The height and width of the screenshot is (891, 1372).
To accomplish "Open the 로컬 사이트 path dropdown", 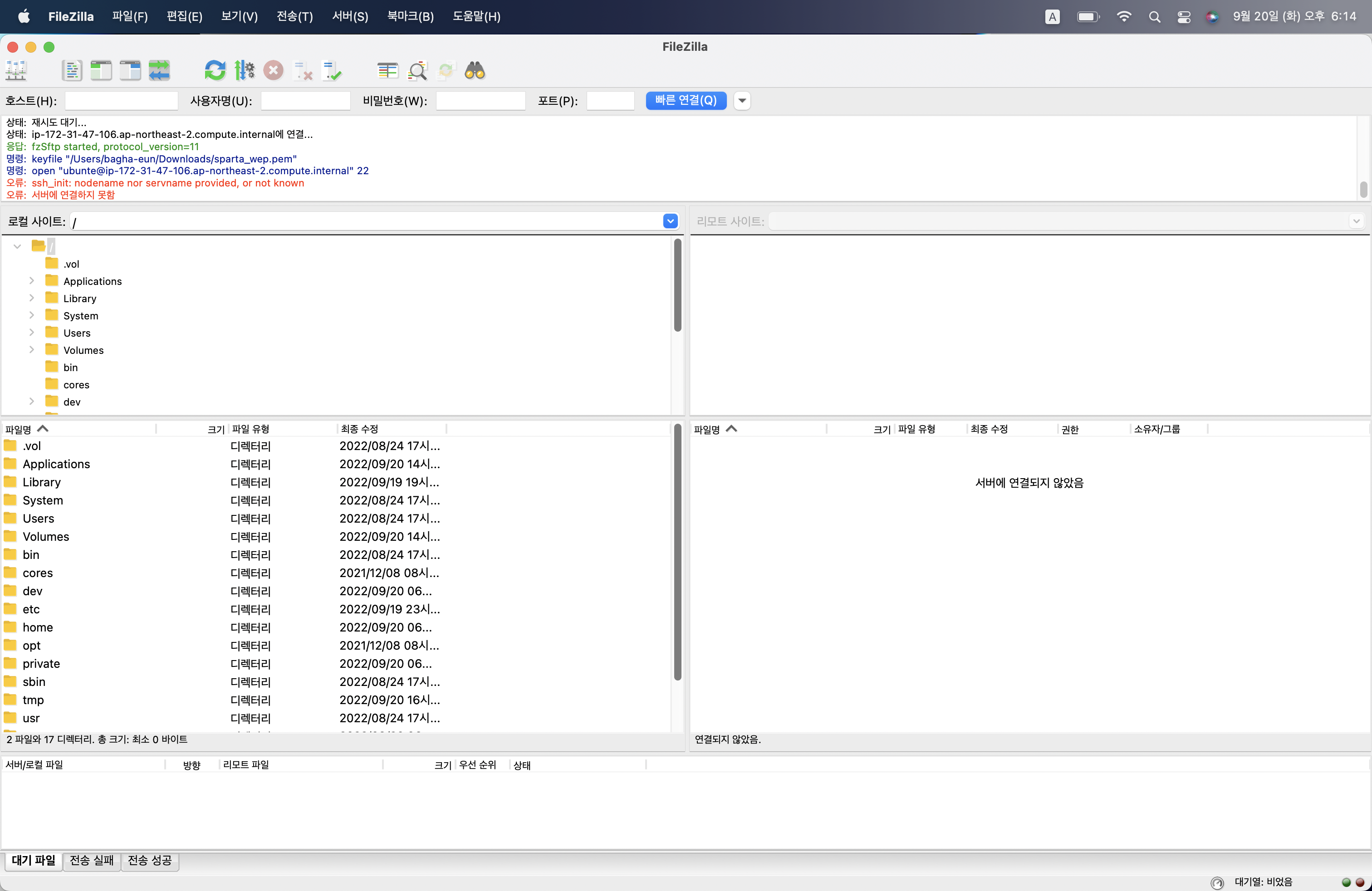I will (670, 221).
